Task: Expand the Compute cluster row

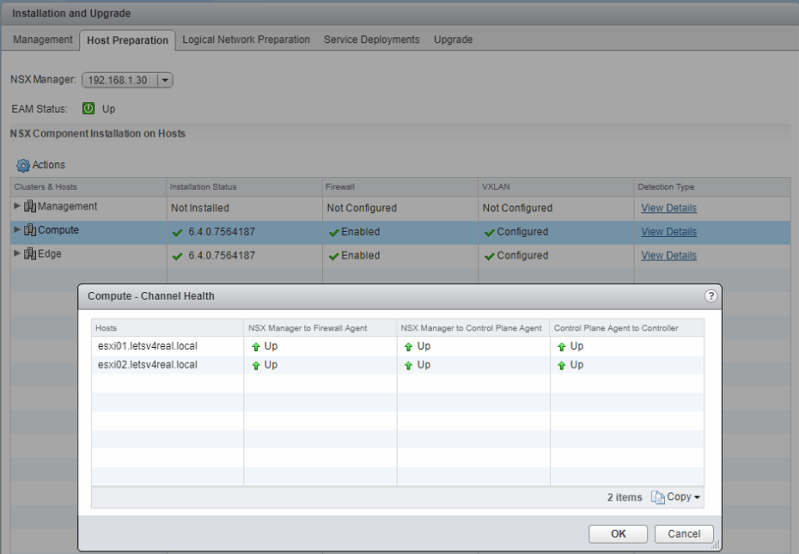Action: (16, 231)
